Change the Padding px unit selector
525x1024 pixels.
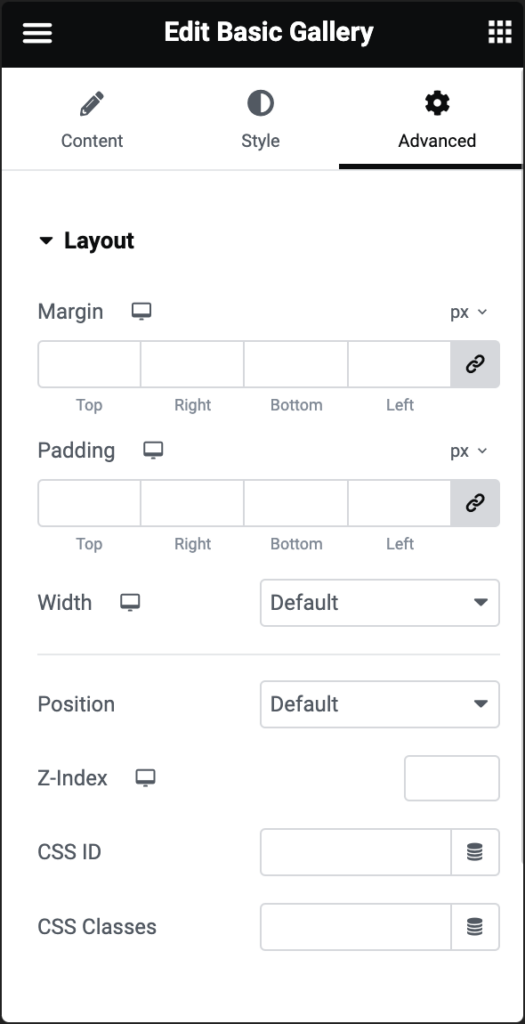point(468,451)
